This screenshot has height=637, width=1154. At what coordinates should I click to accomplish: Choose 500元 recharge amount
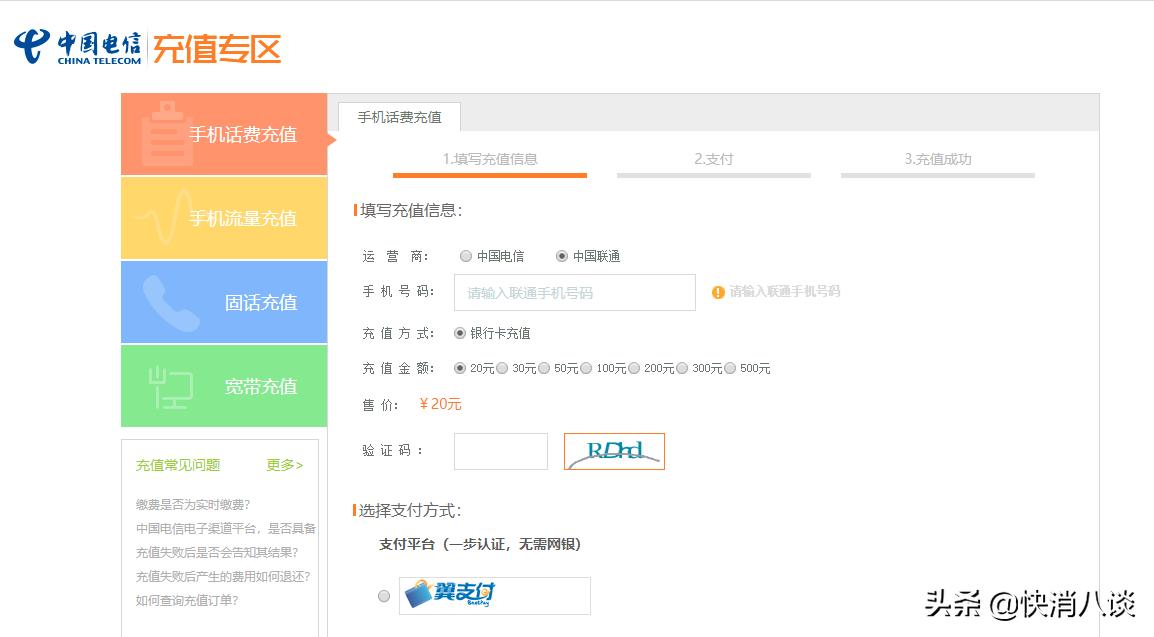(730, 368)
